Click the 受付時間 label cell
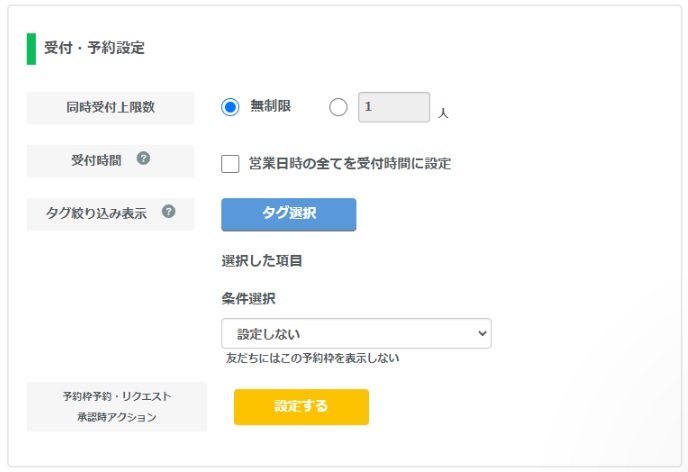 [x=110, y=161]
